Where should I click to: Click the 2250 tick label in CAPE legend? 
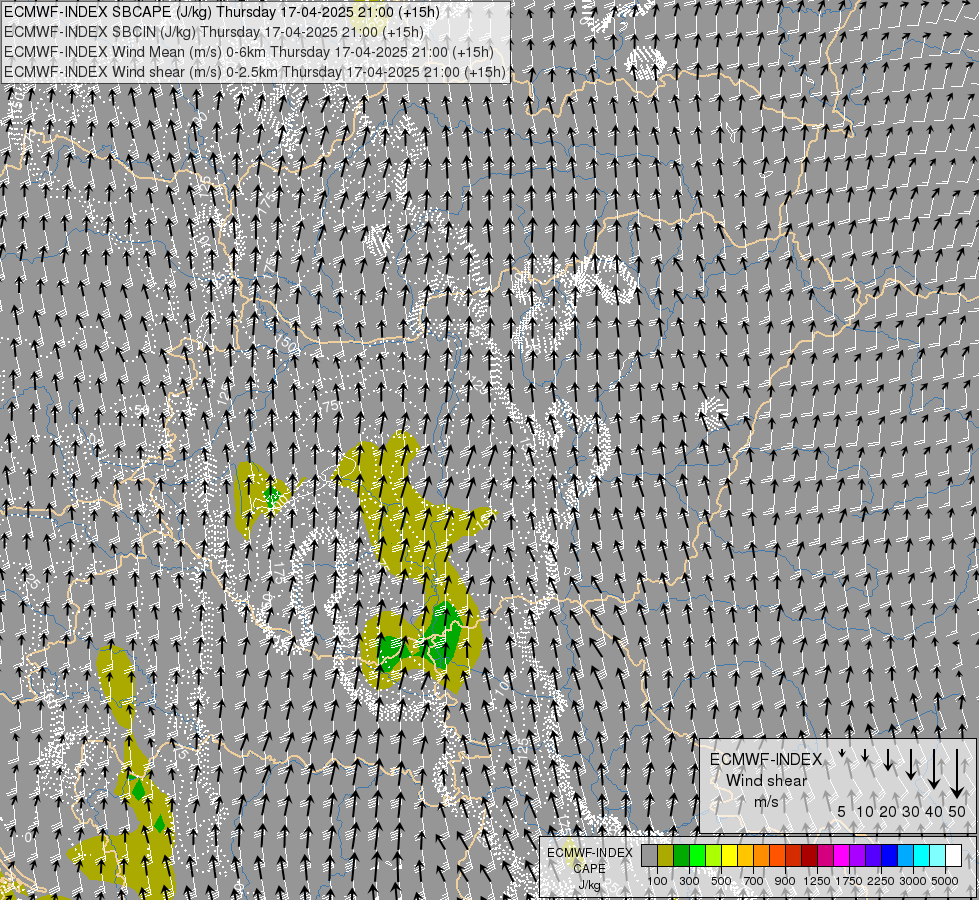881,881
